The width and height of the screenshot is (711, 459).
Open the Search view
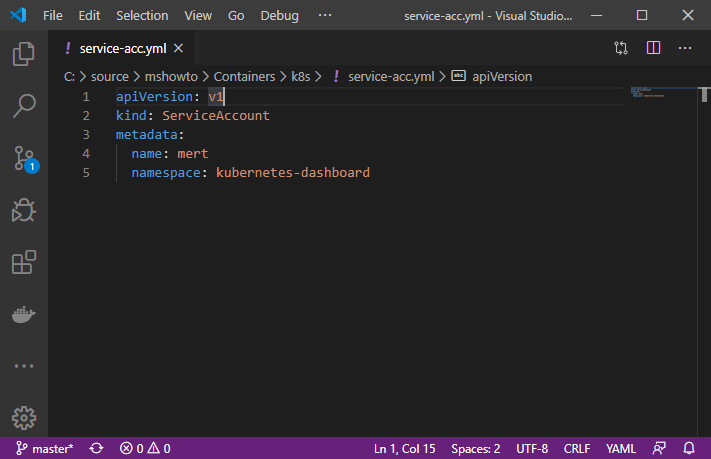pyautogui.click(x=24, y=106)
